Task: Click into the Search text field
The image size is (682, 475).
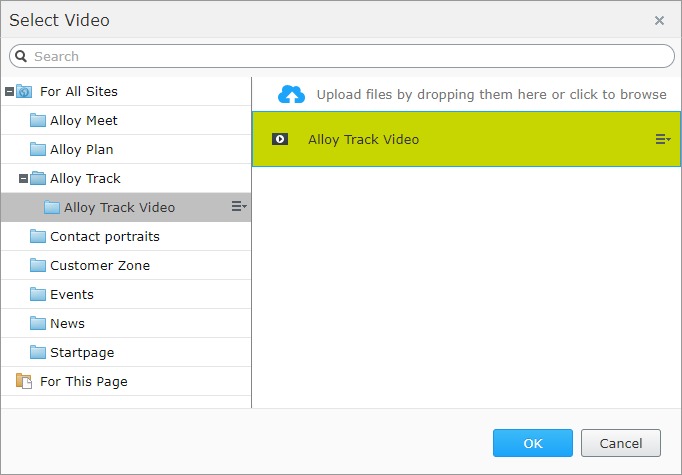Action: [350, 56]
